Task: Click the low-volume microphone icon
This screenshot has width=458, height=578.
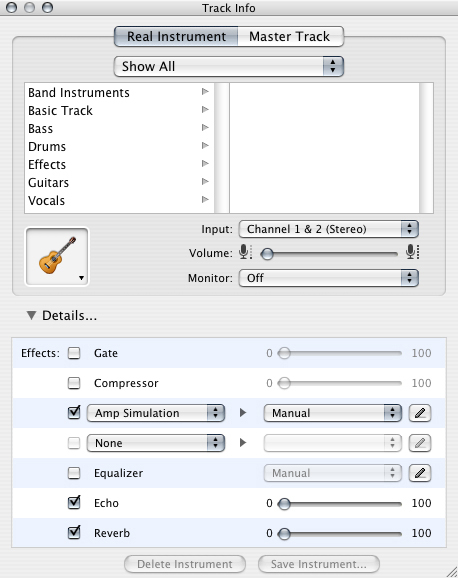Action: click(245, 253)
